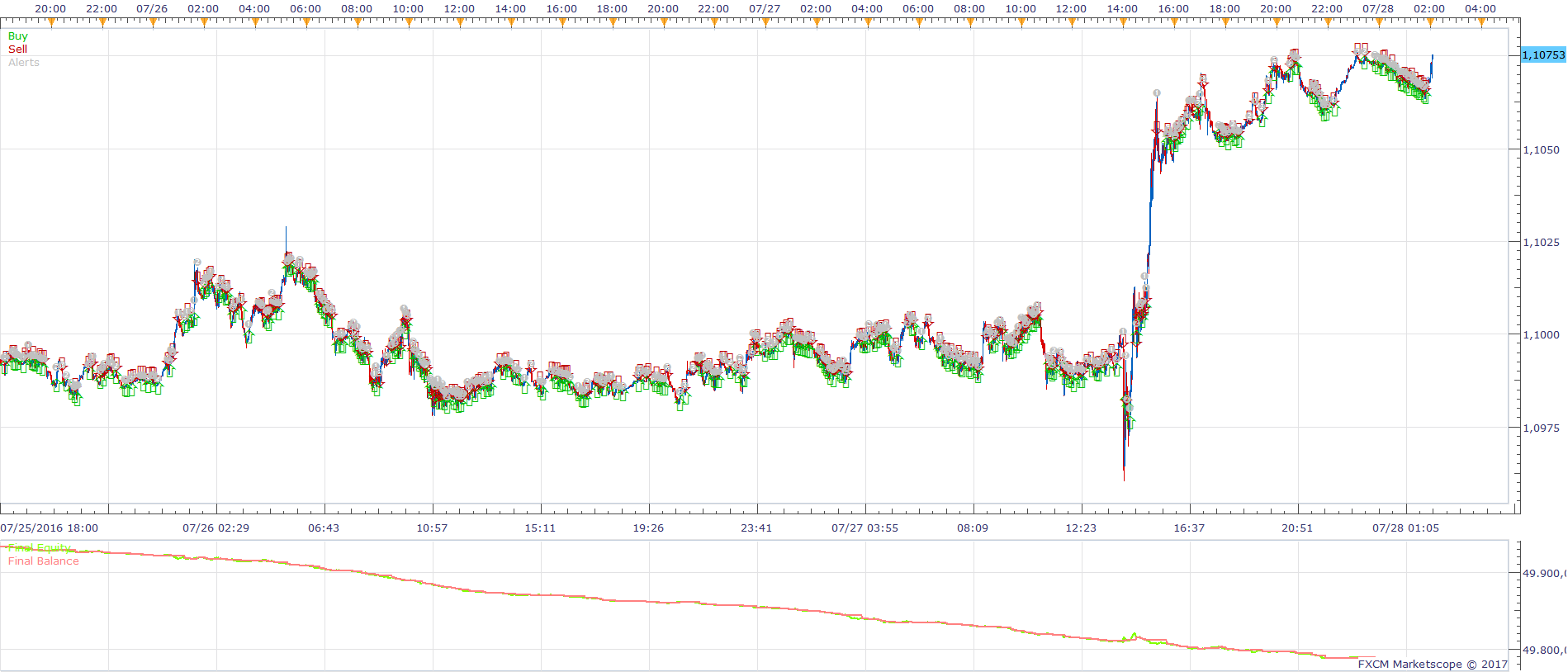Viewport: 1568px width, 672px height.
Task: Click the green equity bump near 49.800
Action: (1134, 636)
